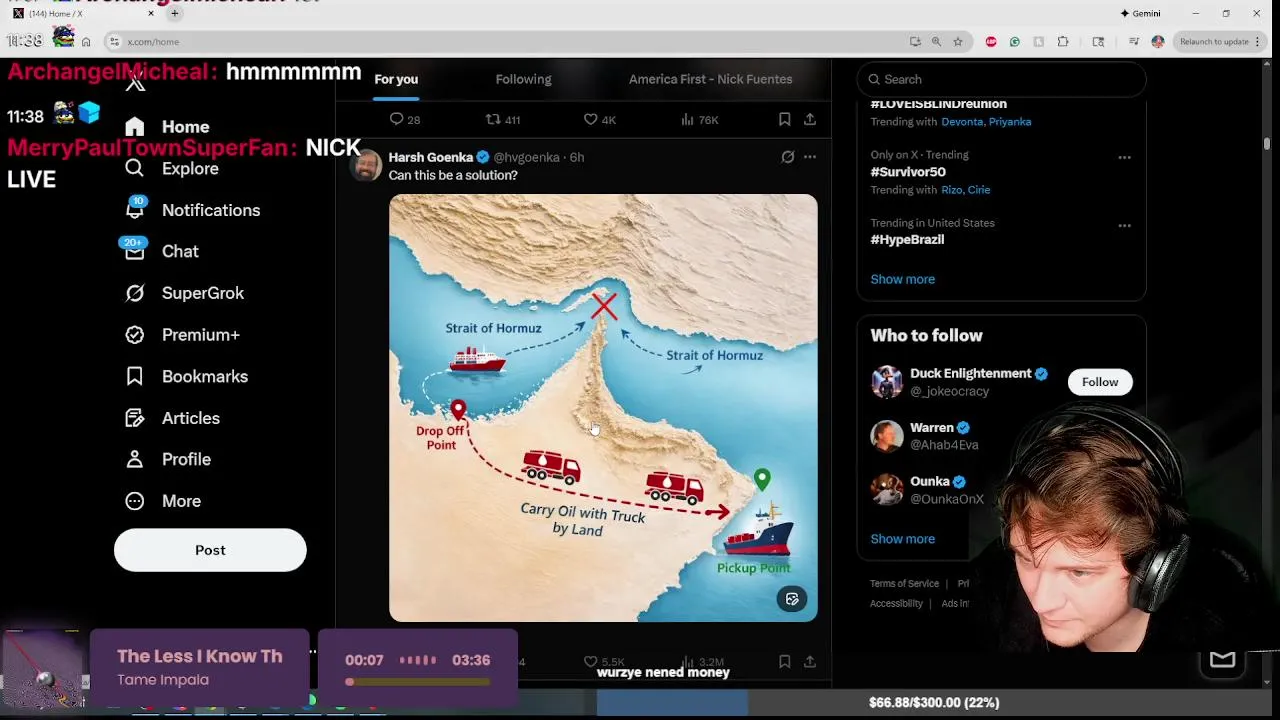Show more Who to follow suggestions
Viewport: 1280px width, 720px height.
[x=902, y=539]
